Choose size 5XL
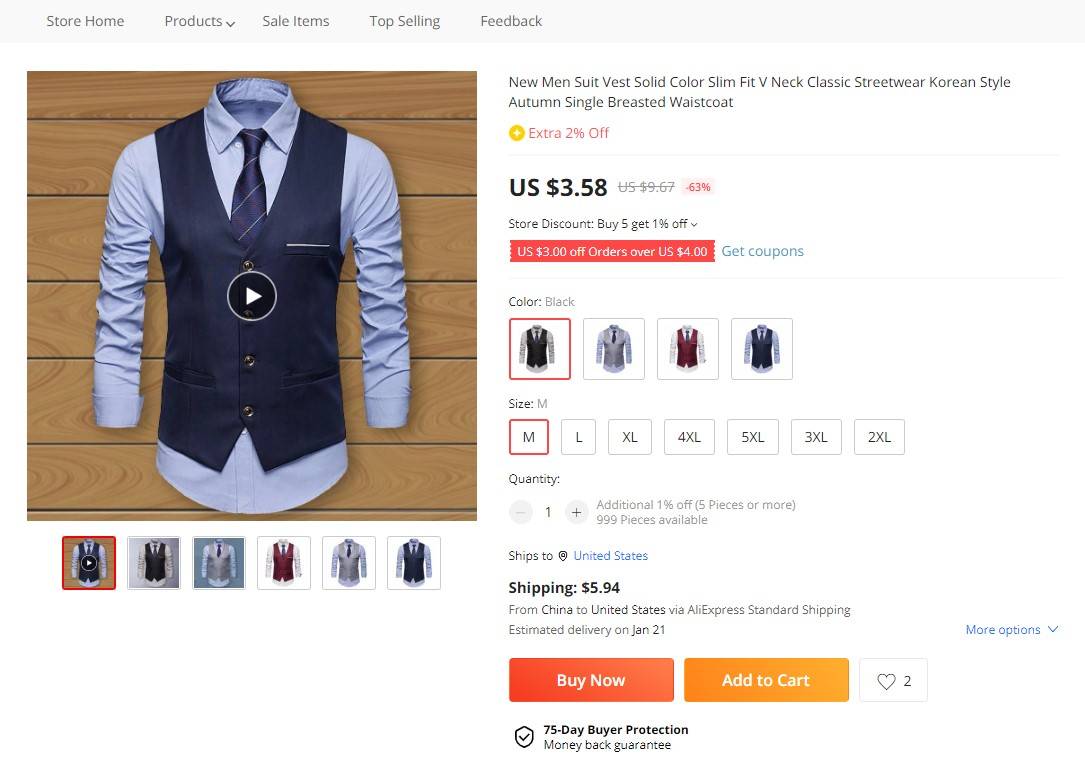The width and height of the screenshot is (1085, 779). click(752, 437)
